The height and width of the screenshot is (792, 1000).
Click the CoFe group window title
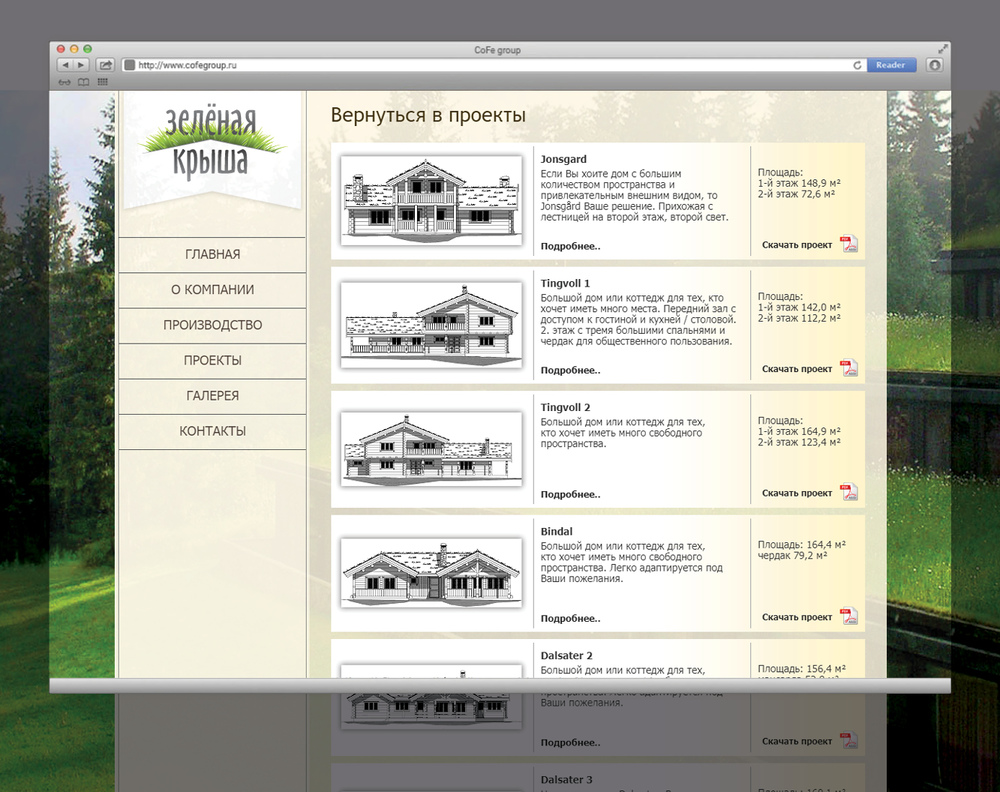pos(497,50)
